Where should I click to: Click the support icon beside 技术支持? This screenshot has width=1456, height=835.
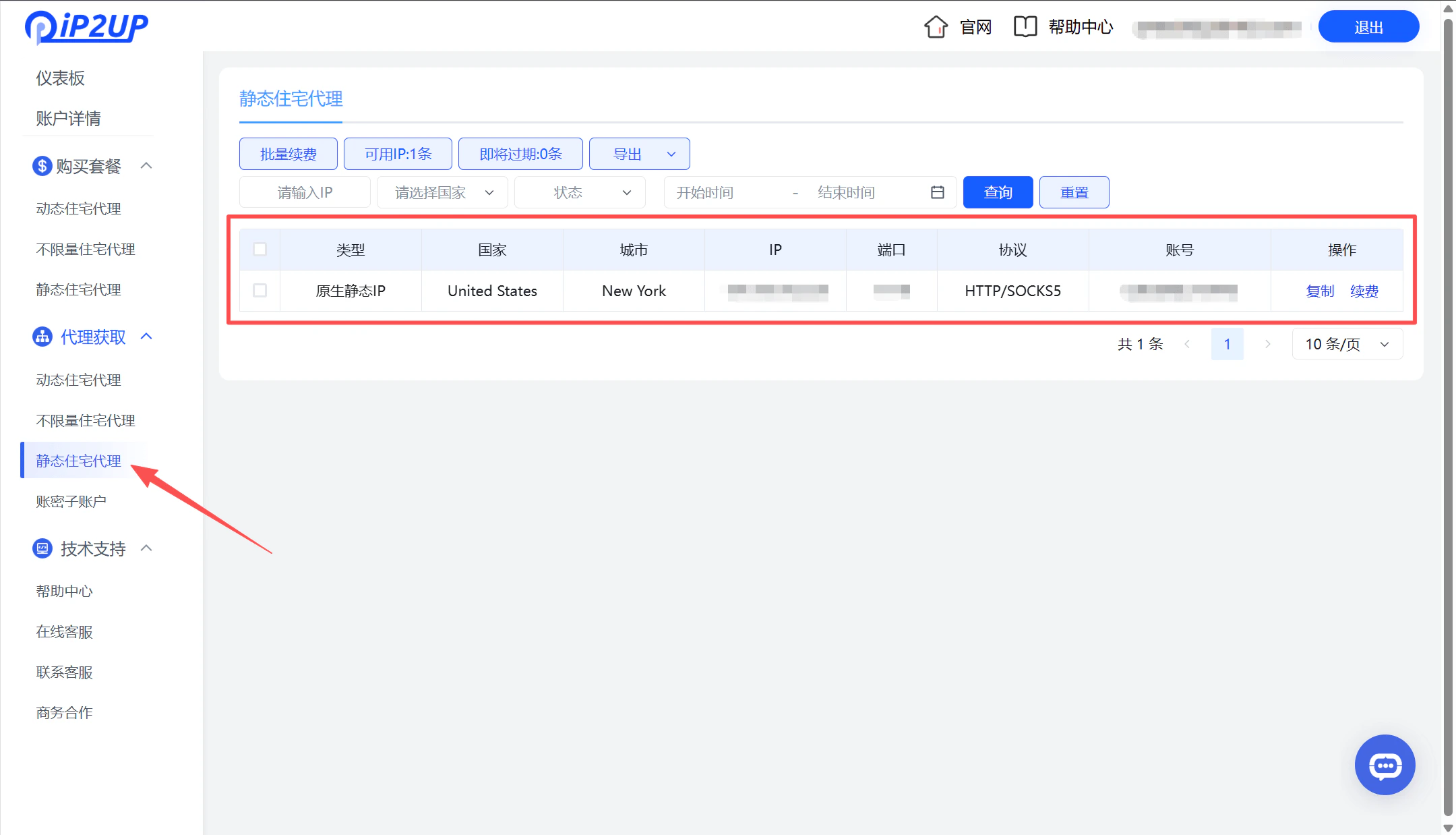tap(42, 548)
